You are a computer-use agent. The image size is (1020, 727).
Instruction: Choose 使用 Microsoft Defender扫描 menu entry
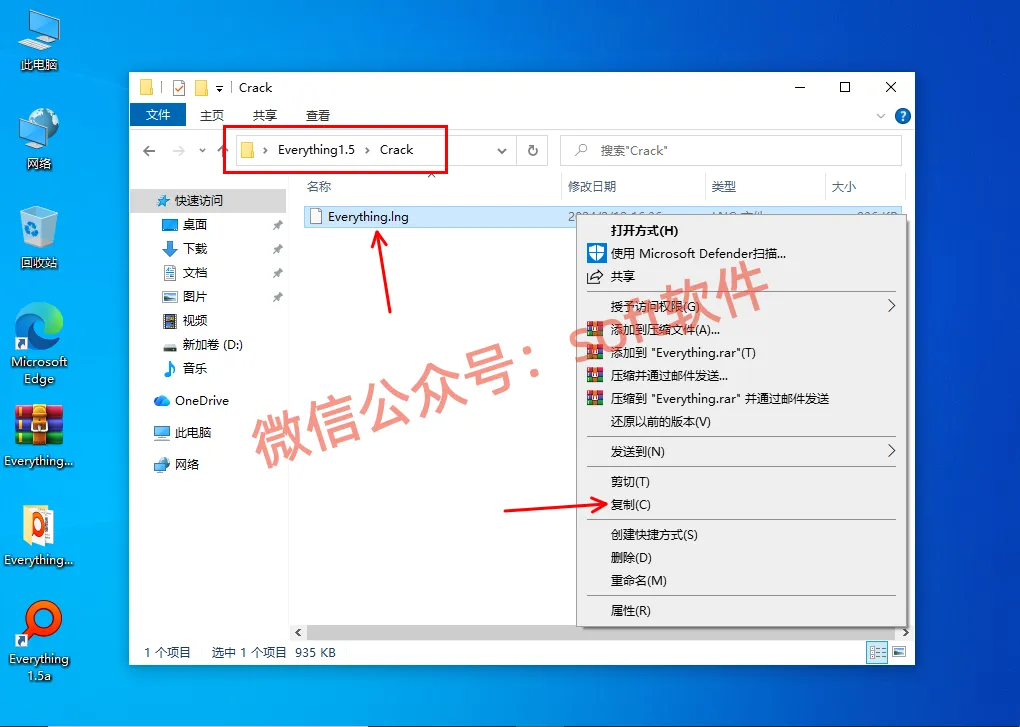tap(742, 254)
